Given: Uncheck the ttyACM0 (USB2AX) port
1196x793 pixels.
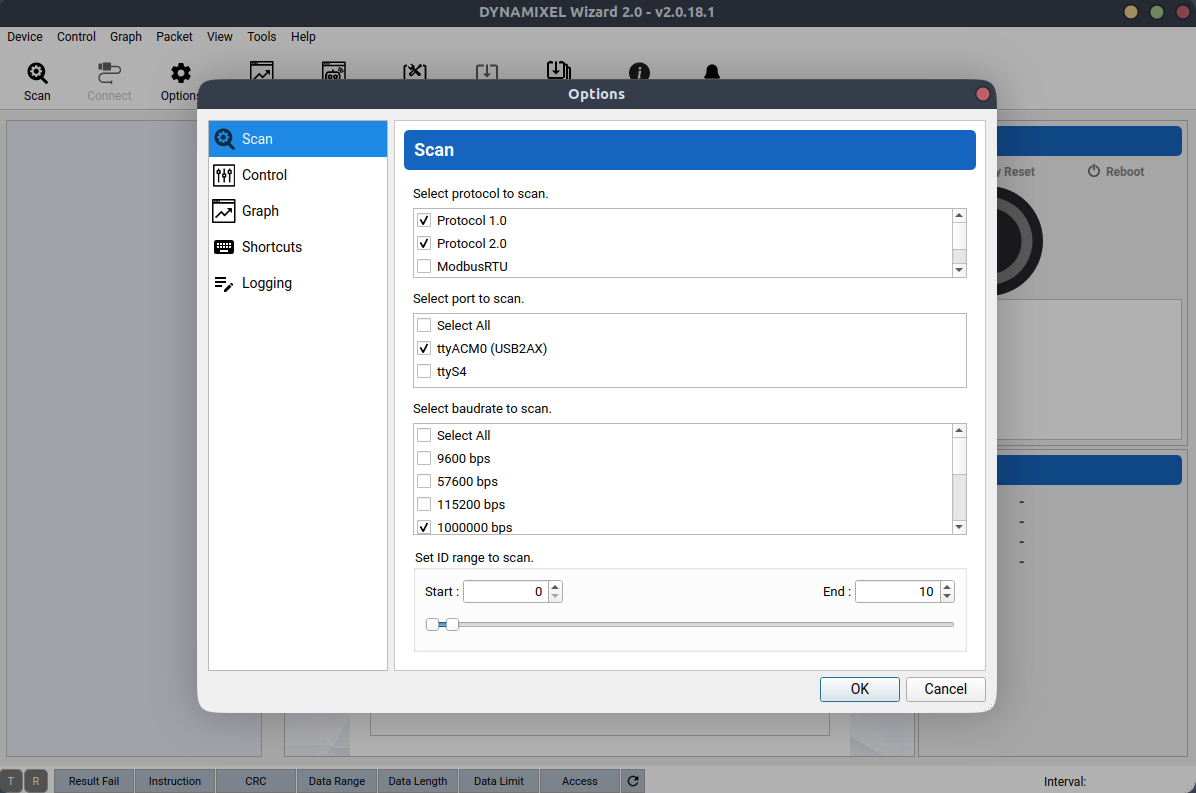Looking at the screenshot, I should (x=424, y=349).
